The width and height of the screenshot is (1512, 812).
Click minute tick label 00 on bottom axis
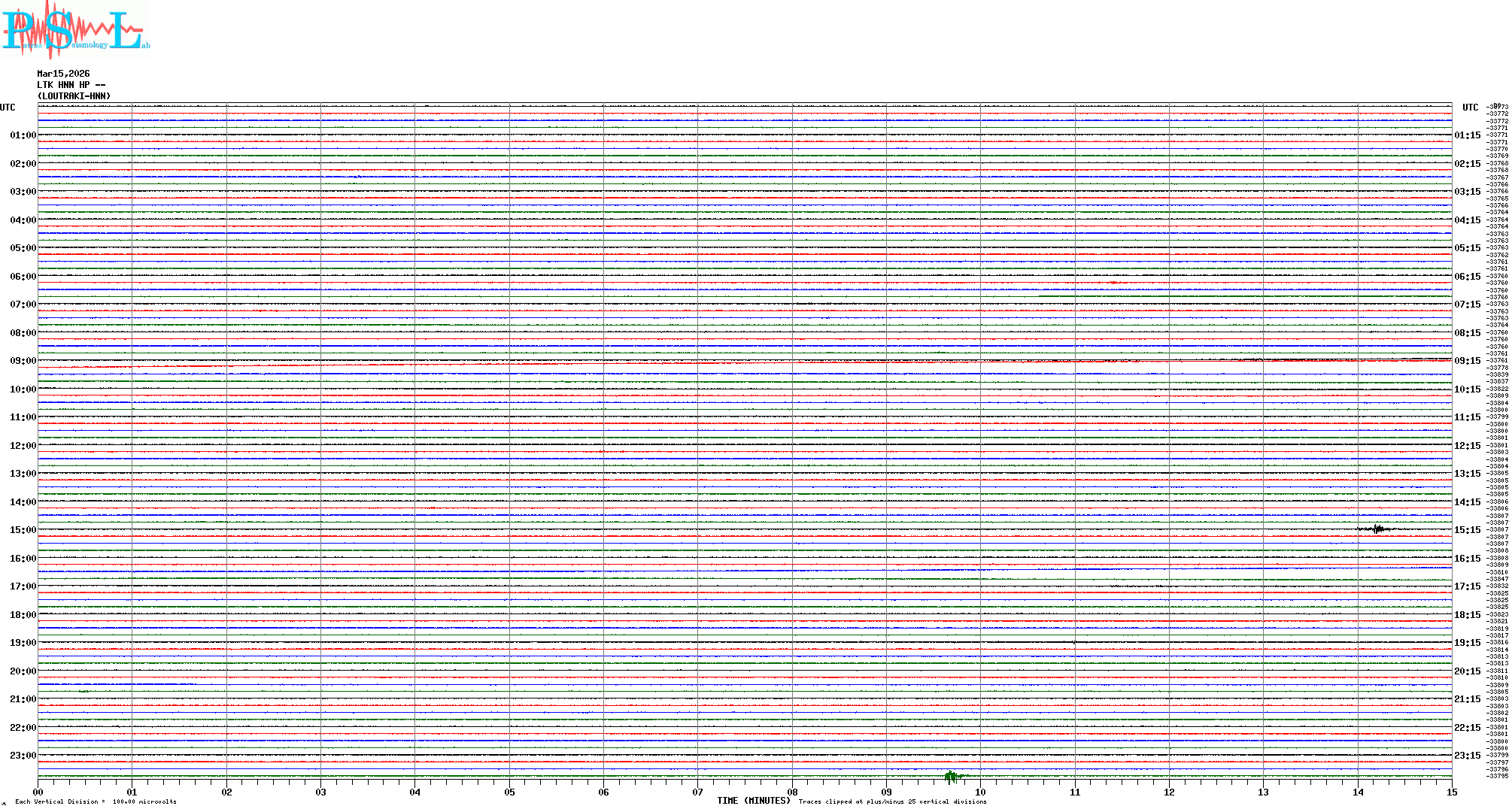(x=38, y=792)
